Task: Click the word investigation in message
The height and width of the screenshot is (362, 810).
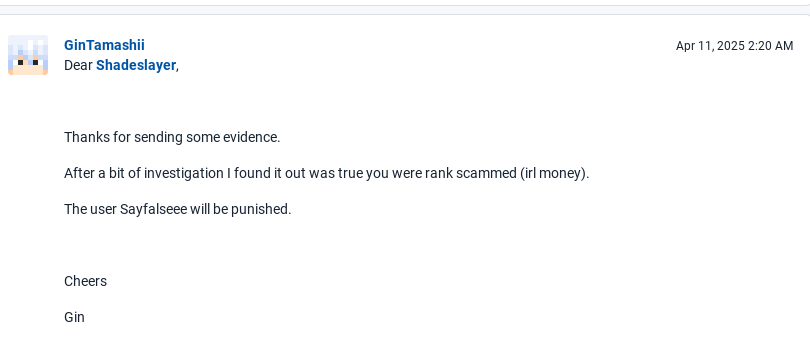Action: point(183,174)
